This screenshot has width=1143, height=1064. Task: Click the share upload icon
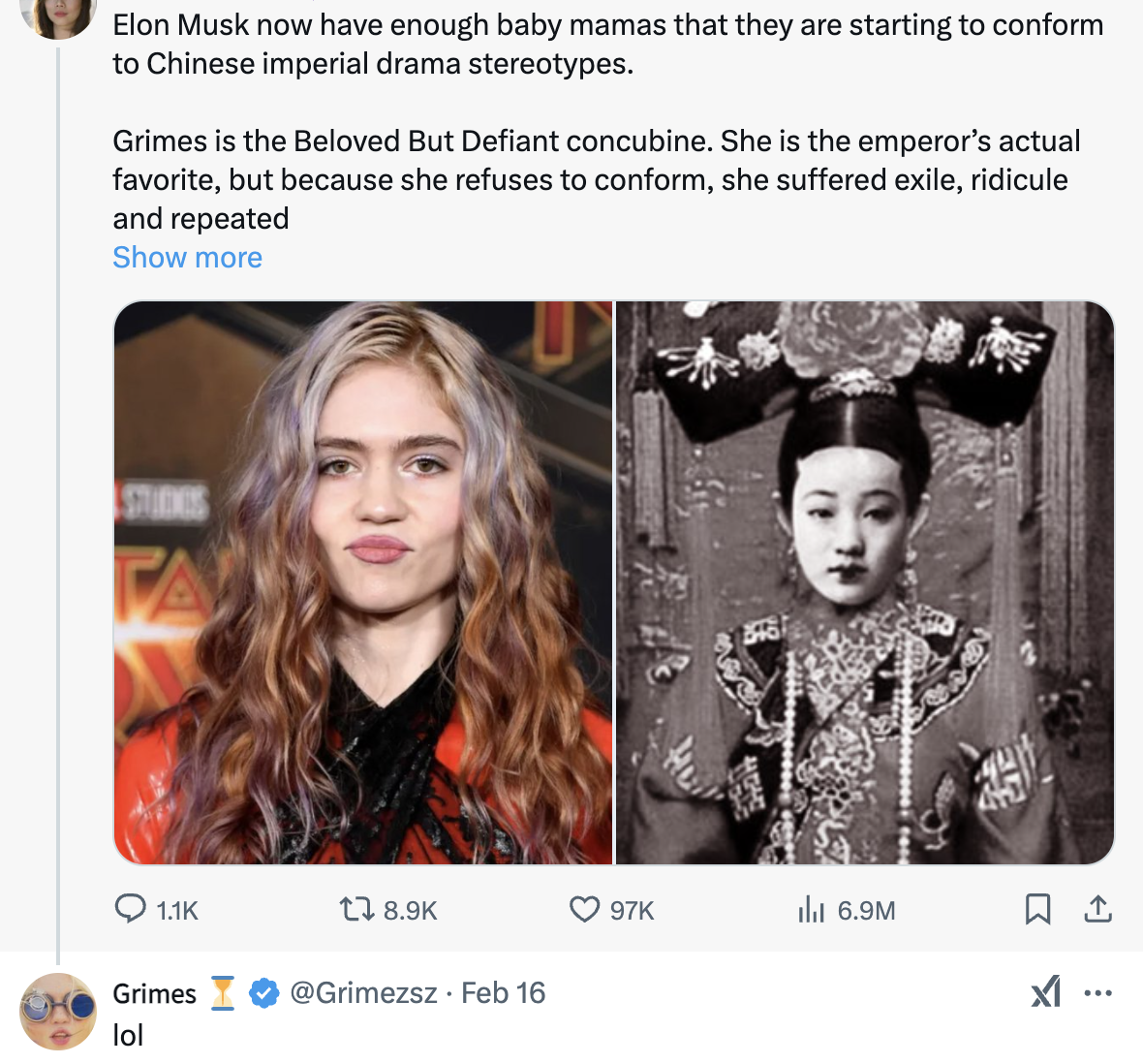[1097, 909]
